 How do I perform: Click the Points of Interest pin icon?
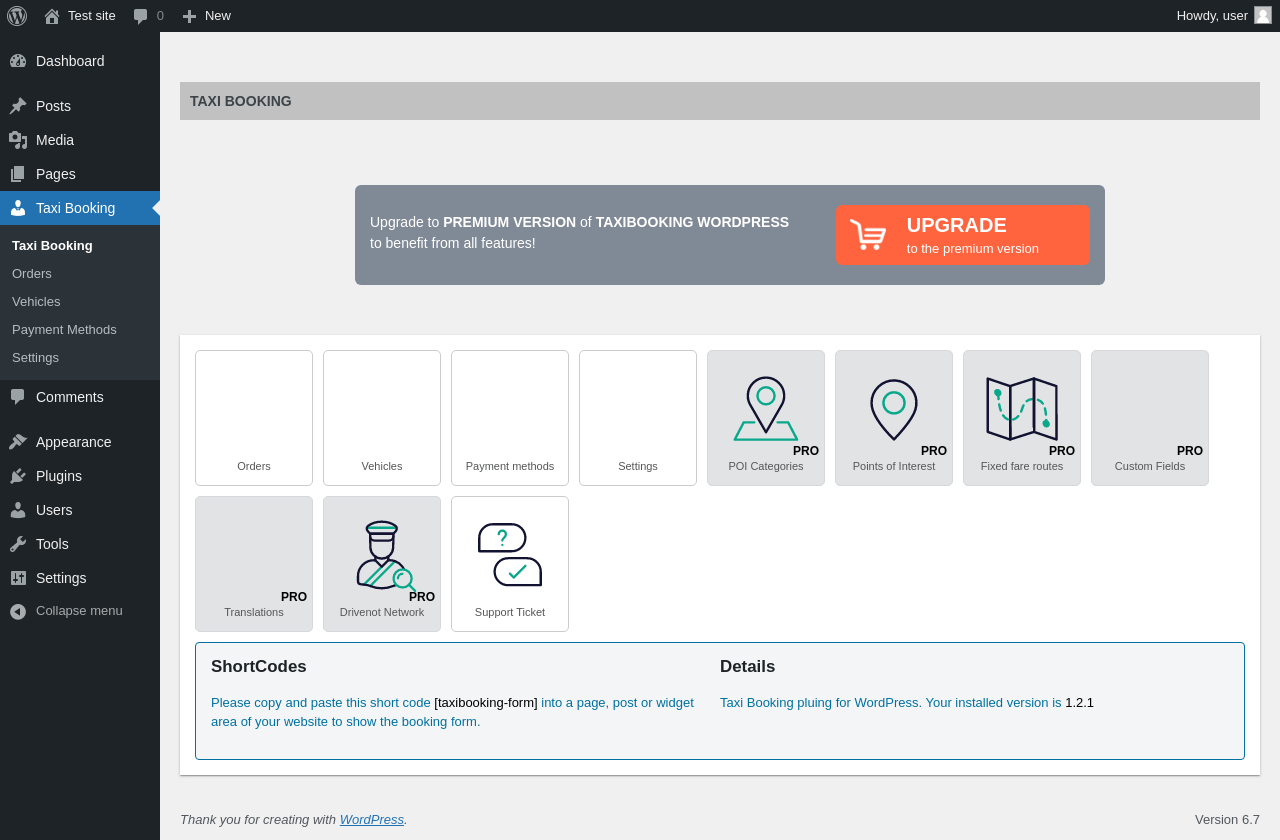[894, 409]
